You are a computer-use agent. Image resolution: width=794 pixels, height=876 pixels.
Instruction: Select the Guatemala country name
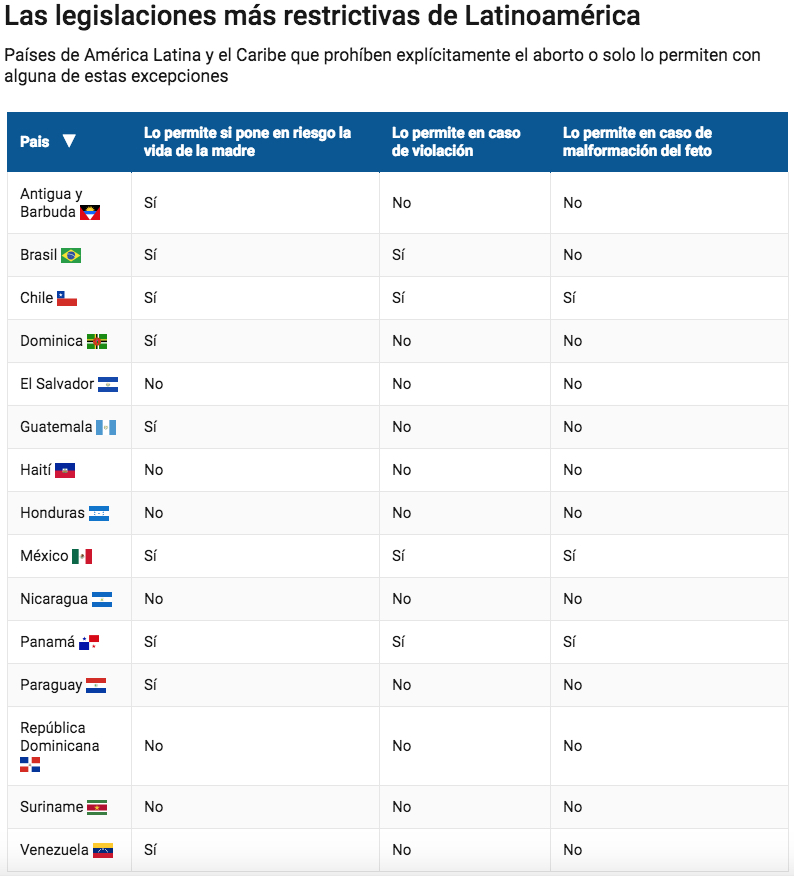[56, 427]
